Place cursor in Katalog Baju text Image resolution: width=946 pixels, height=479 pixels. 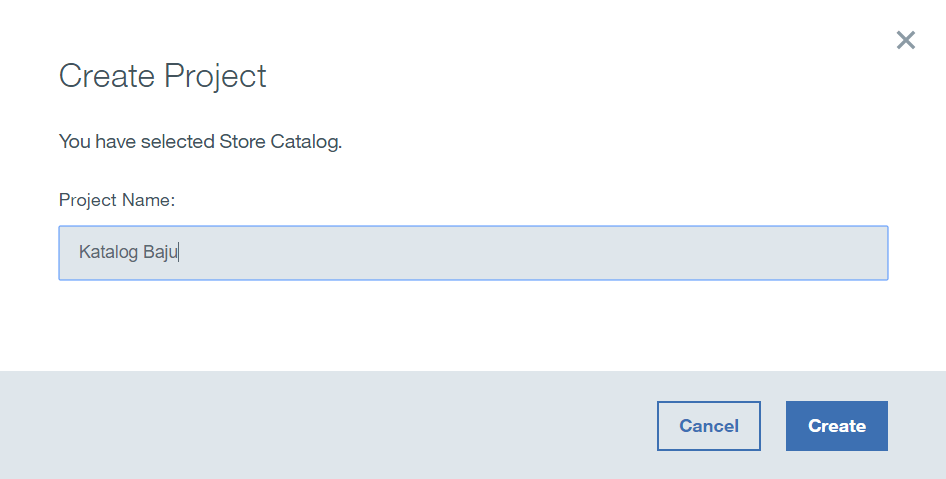(128, 253)
